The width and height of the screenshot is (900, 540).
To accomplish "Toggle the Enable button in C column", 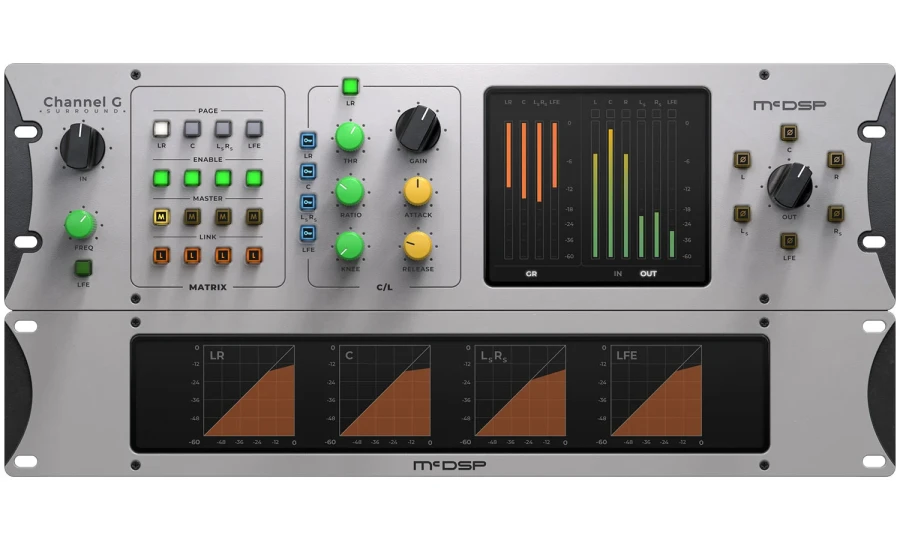I will point(192,178).
